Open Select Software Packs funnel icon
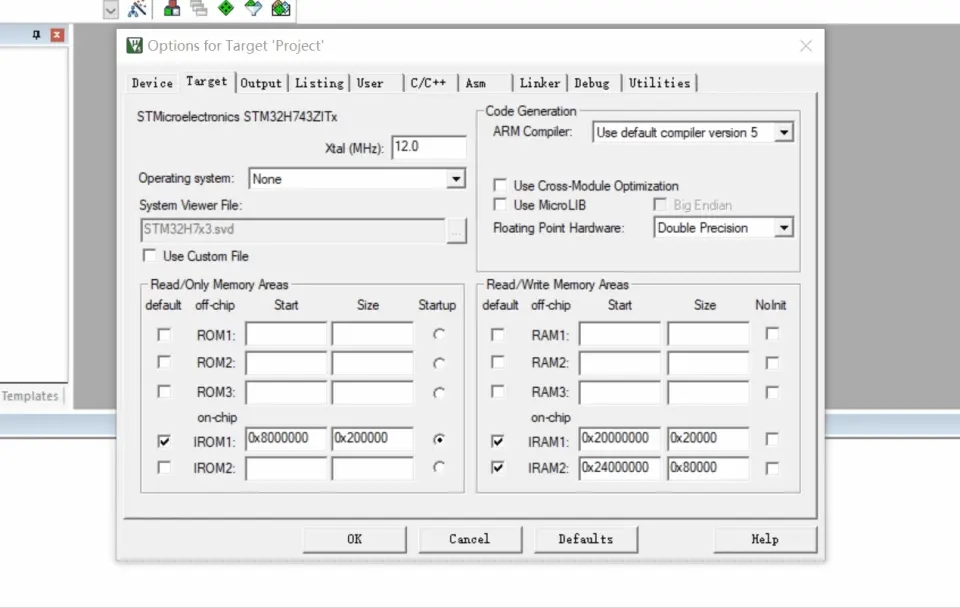The height and width of the screenshot is (608, 960). coord(253,8)
